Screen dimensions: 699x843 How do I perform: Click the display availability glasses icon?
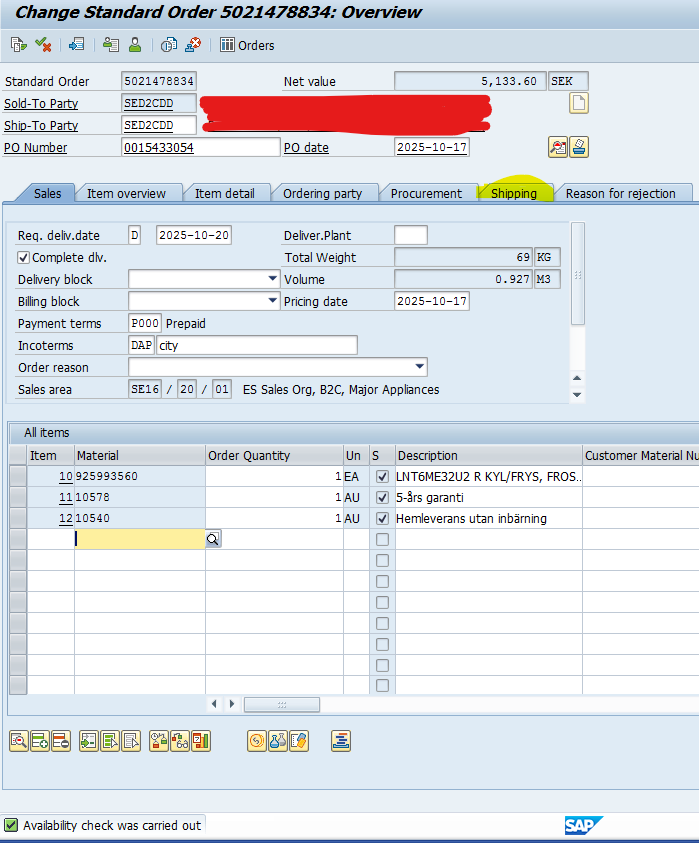pyautogui.click(x=180, y=741)
